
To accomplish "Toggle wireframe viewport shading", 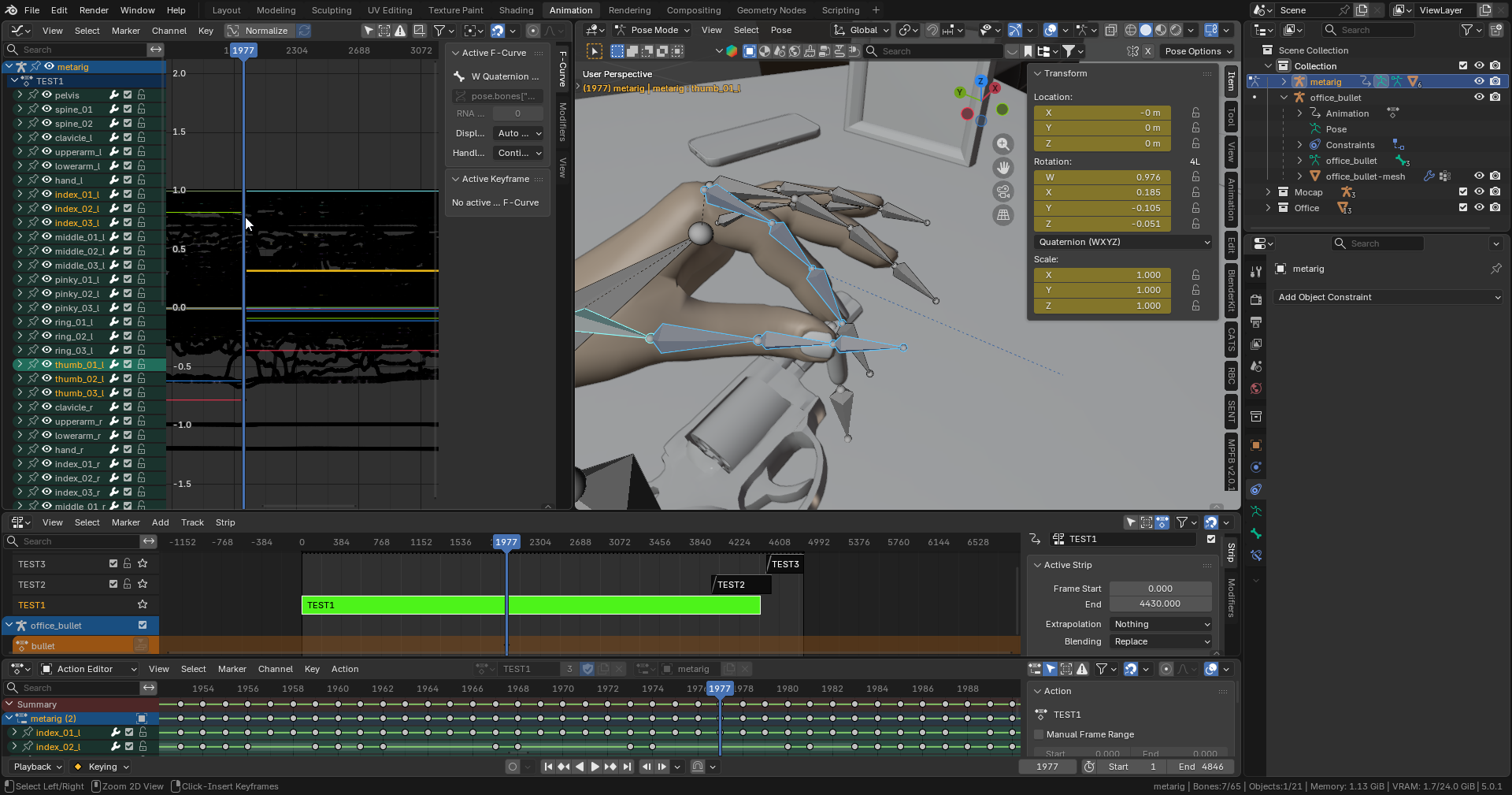I will [x=1131, y=30].
